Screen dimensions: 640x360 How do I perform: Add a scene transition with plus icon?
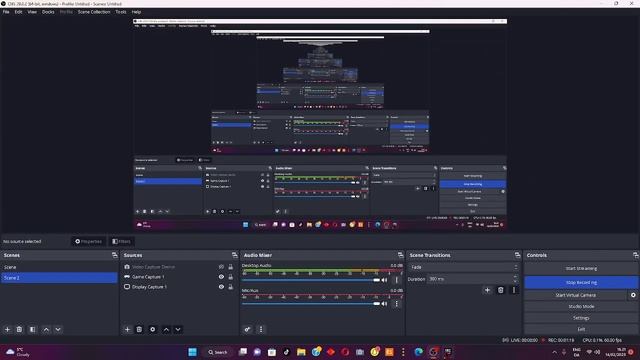coord(487,290)
